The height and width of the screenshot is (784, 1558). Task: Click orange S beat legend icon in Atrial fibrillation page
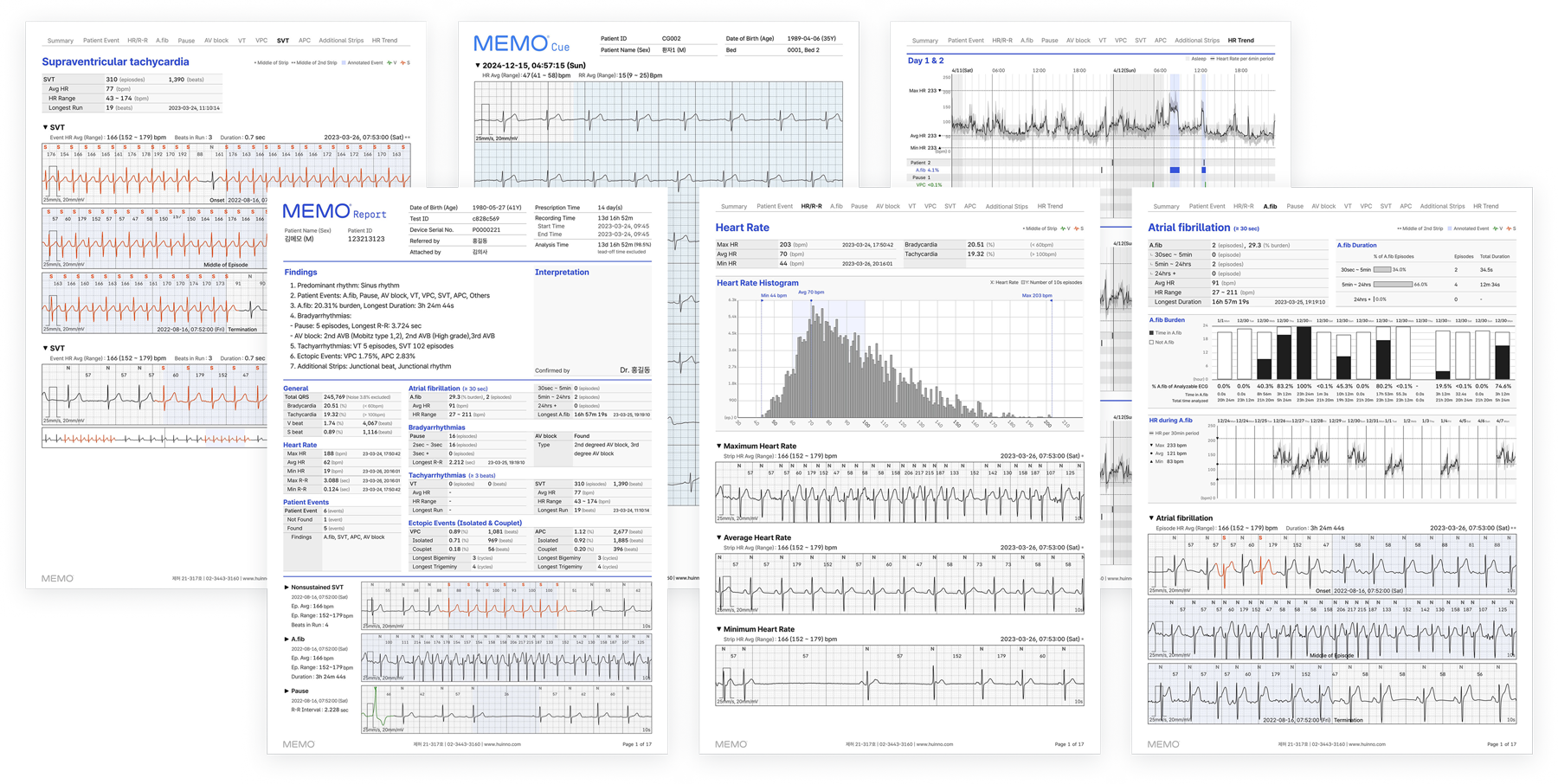(1509, 228)
